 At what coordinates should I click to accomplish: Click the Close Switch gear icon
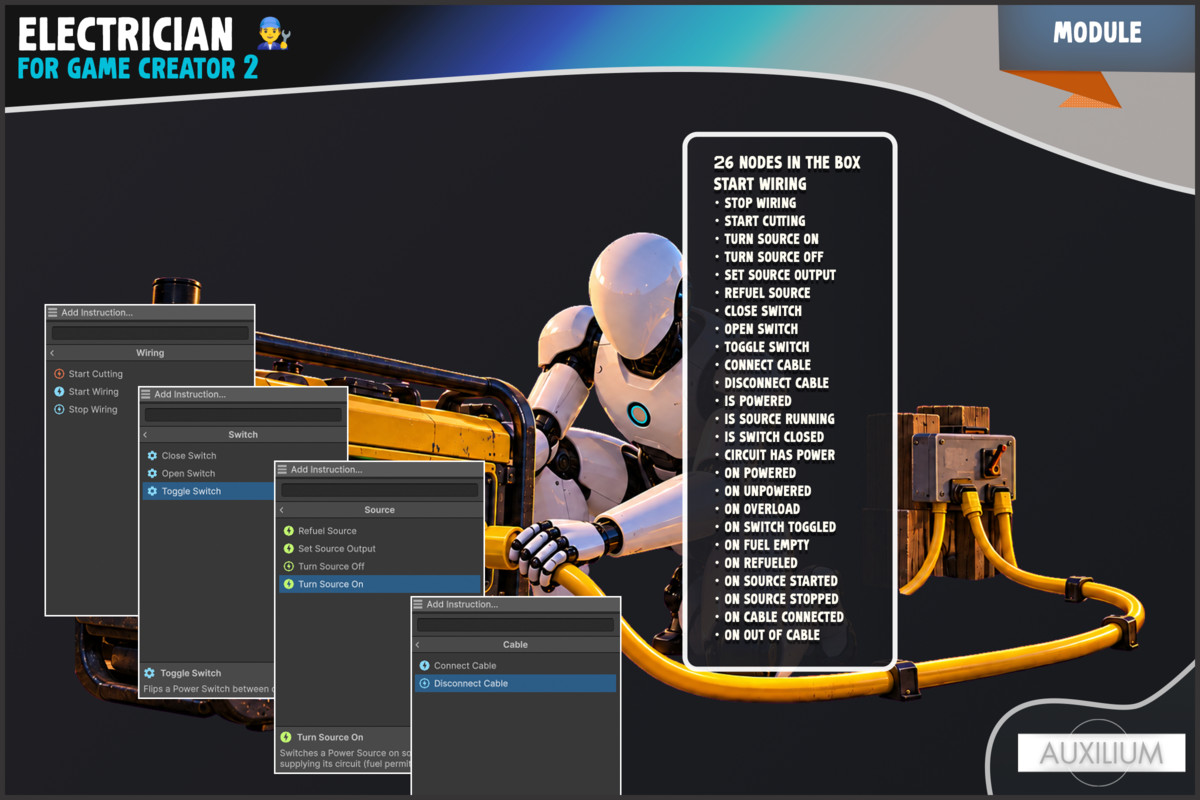(x=152, y=456)
